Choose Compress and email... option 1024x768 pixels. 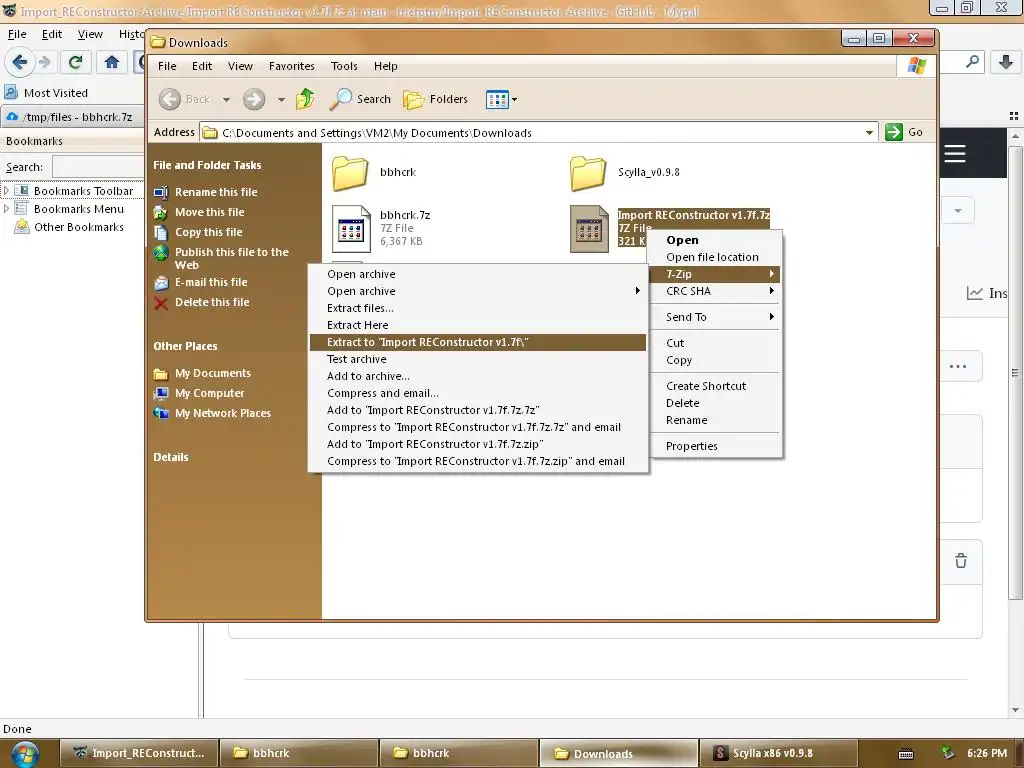click(477, 393)
